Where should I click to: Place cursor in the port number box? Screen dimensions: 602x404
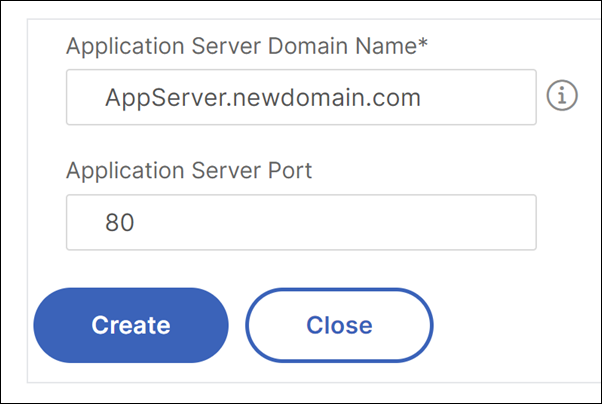coord(301,222)
